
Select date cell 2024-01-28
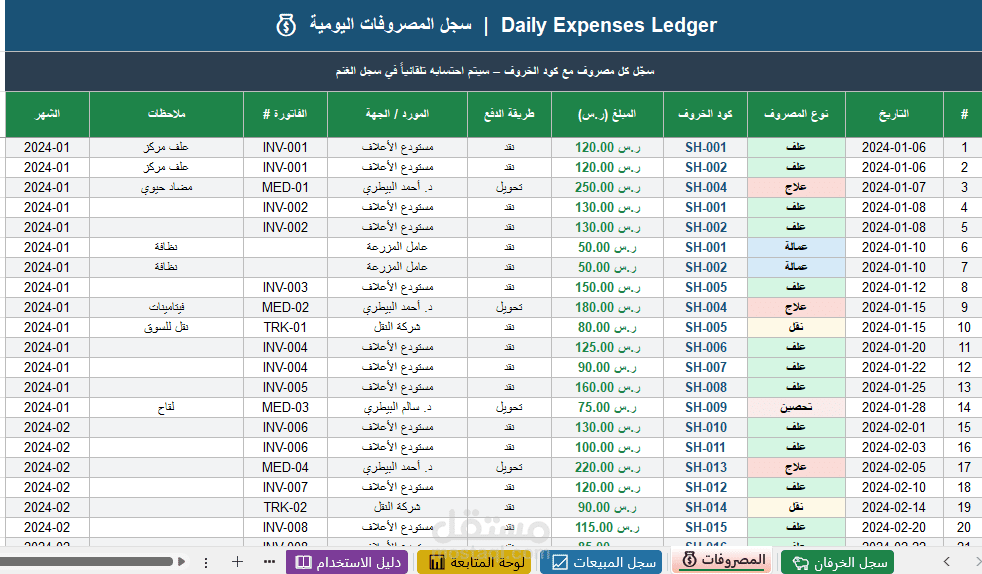point(894,407)
